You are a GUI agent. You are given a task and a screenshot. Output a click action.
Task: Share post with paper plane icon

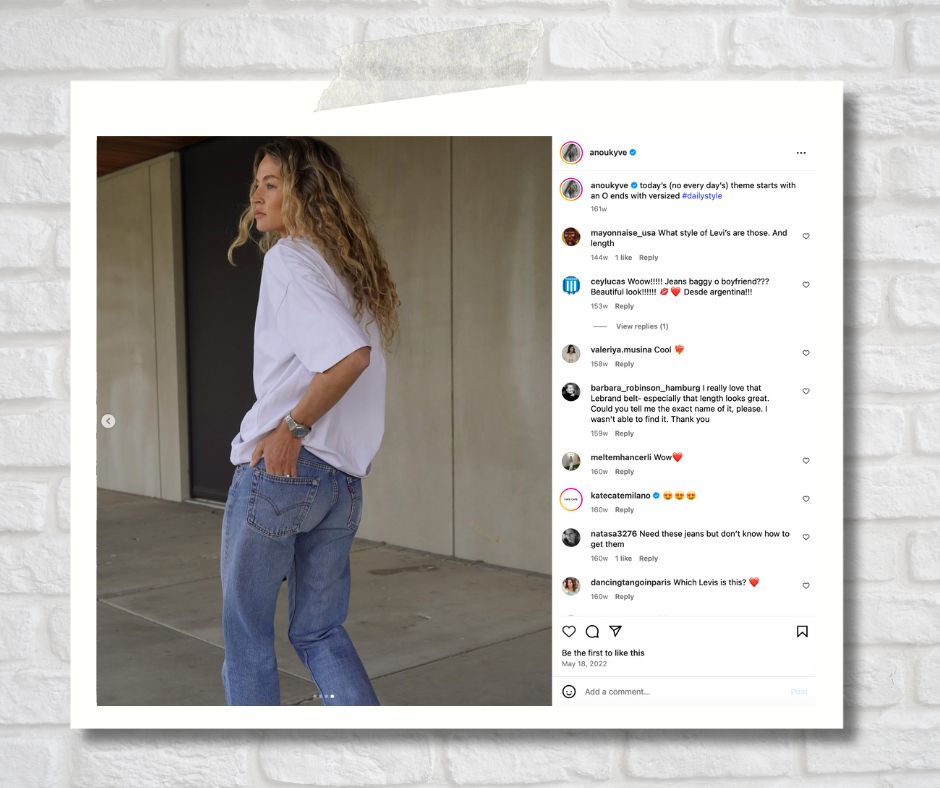tap(615, 631)
